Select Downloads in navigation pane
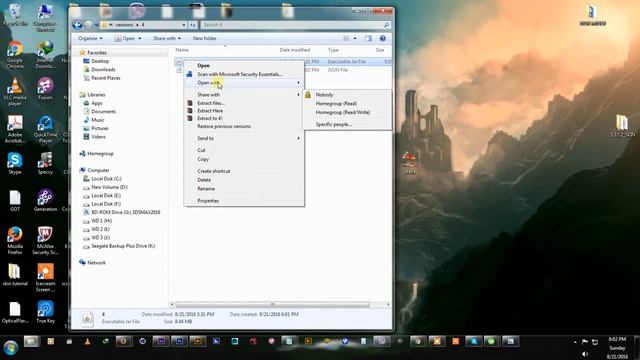Screen dimensions: 640x360 [103, 70]
